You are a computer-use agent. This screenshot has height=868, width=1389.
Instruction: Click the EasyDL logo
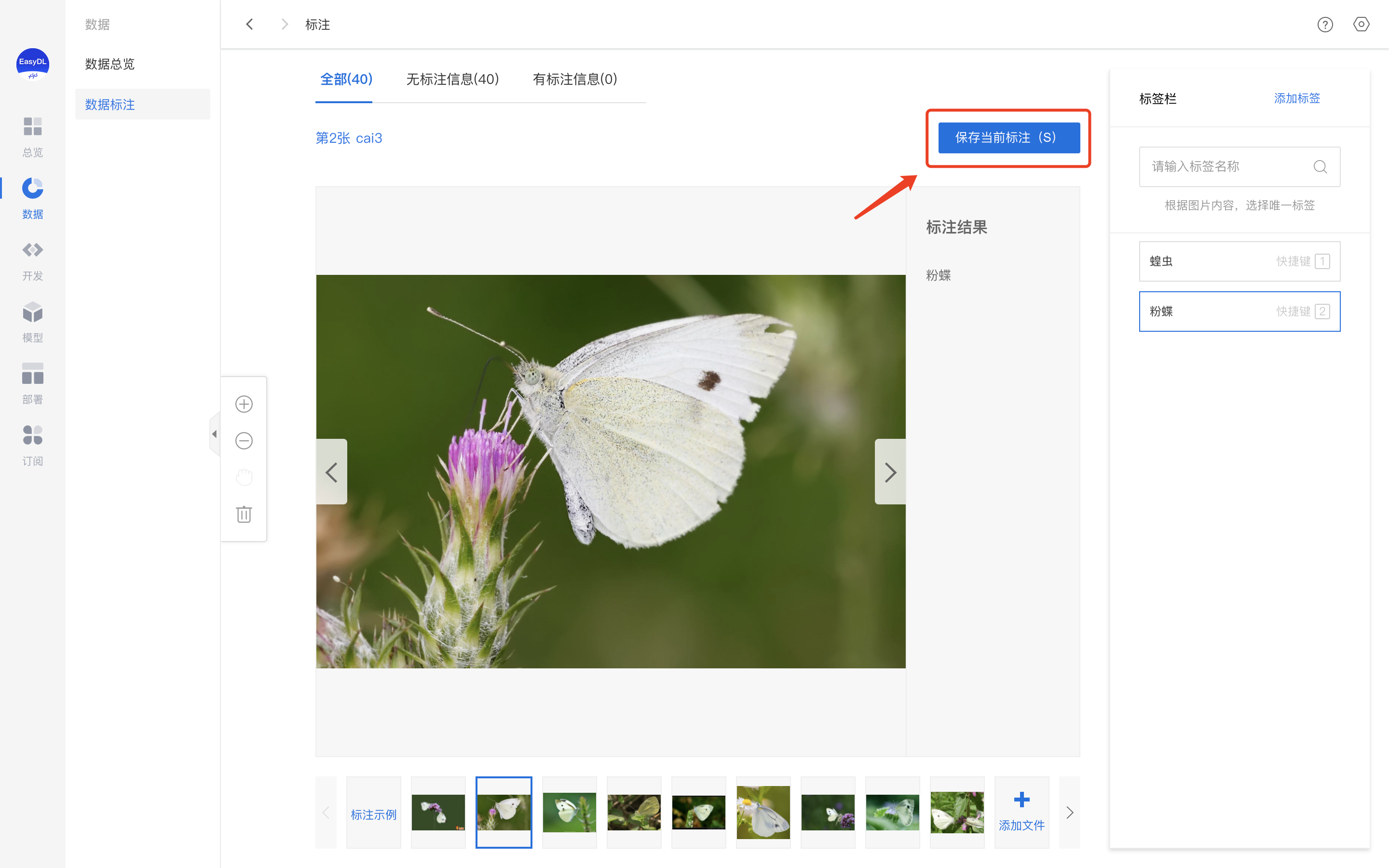tap(33, 64)
